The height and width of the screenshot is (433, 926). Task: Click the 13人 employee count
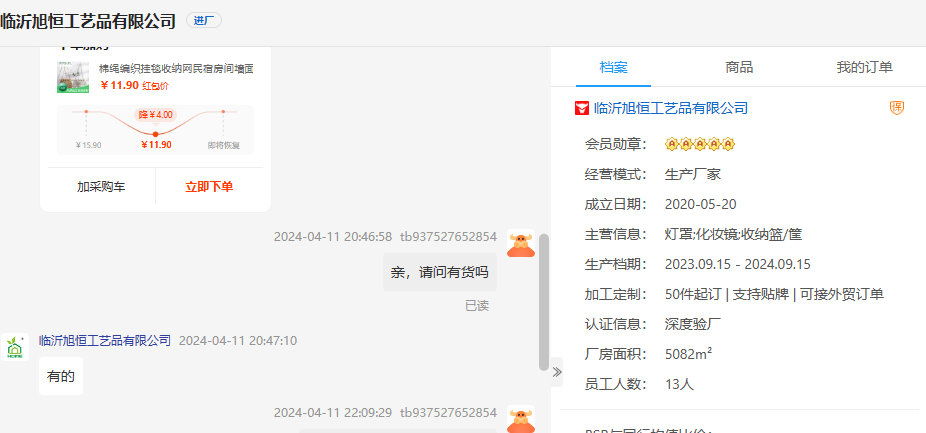pos(679,384)
